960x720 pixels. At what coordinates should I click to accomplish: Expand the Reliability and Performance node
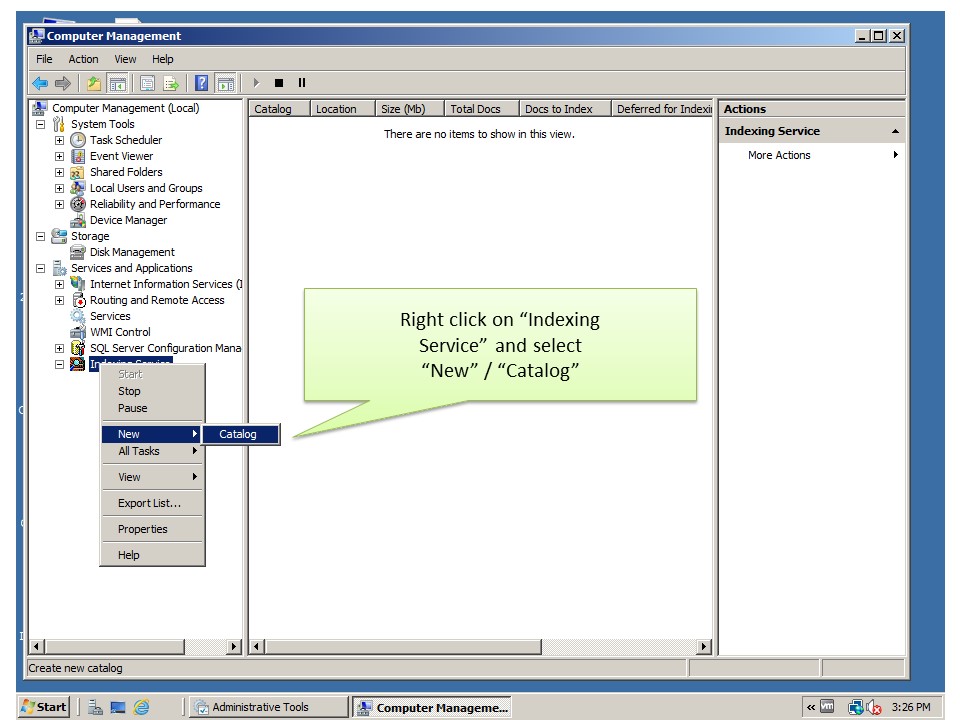click(x=59, y=204)
